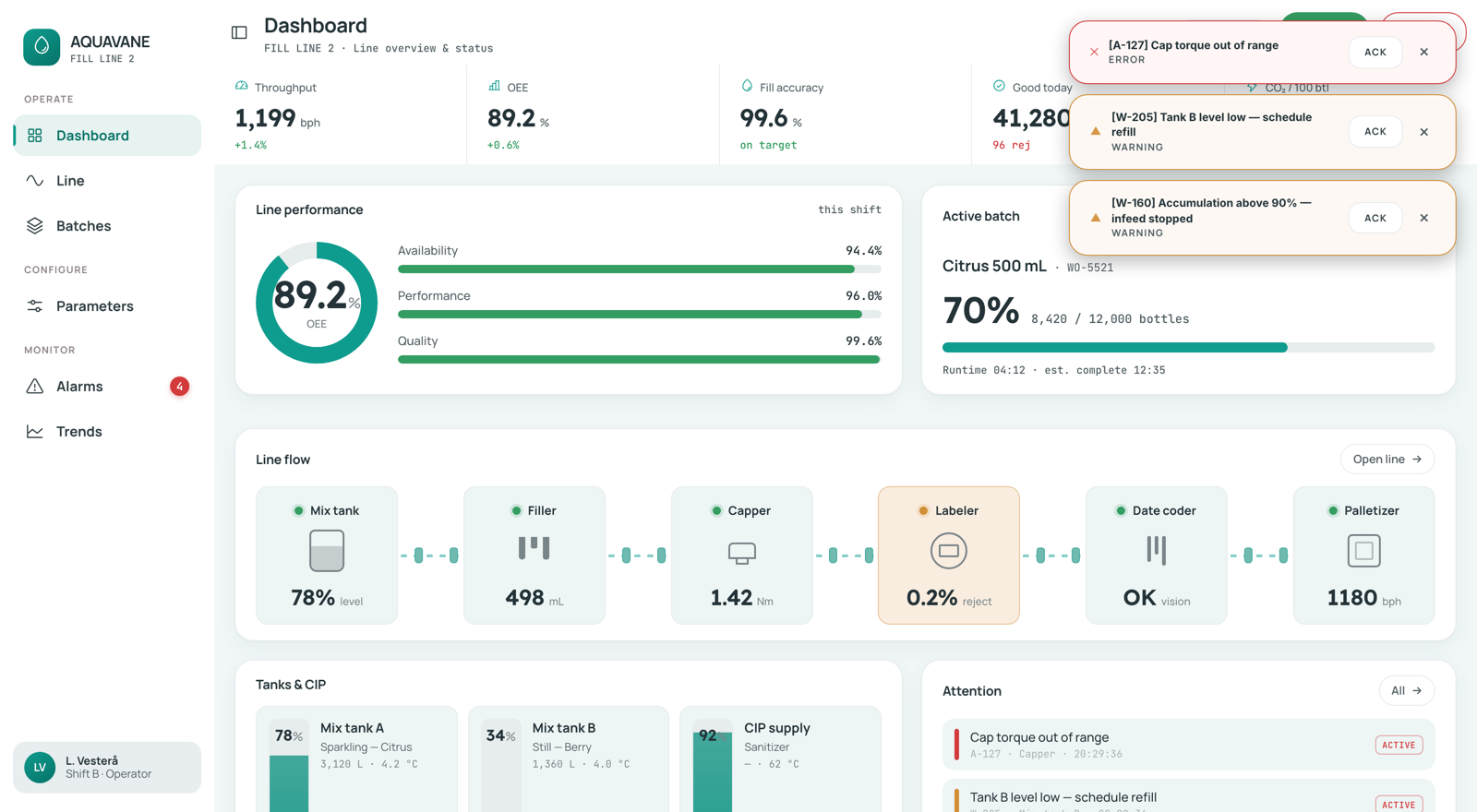Open Cap torque out of range item
Image resolution: width=1477 pixels, height=812 pixels.
click(1189, 745)
